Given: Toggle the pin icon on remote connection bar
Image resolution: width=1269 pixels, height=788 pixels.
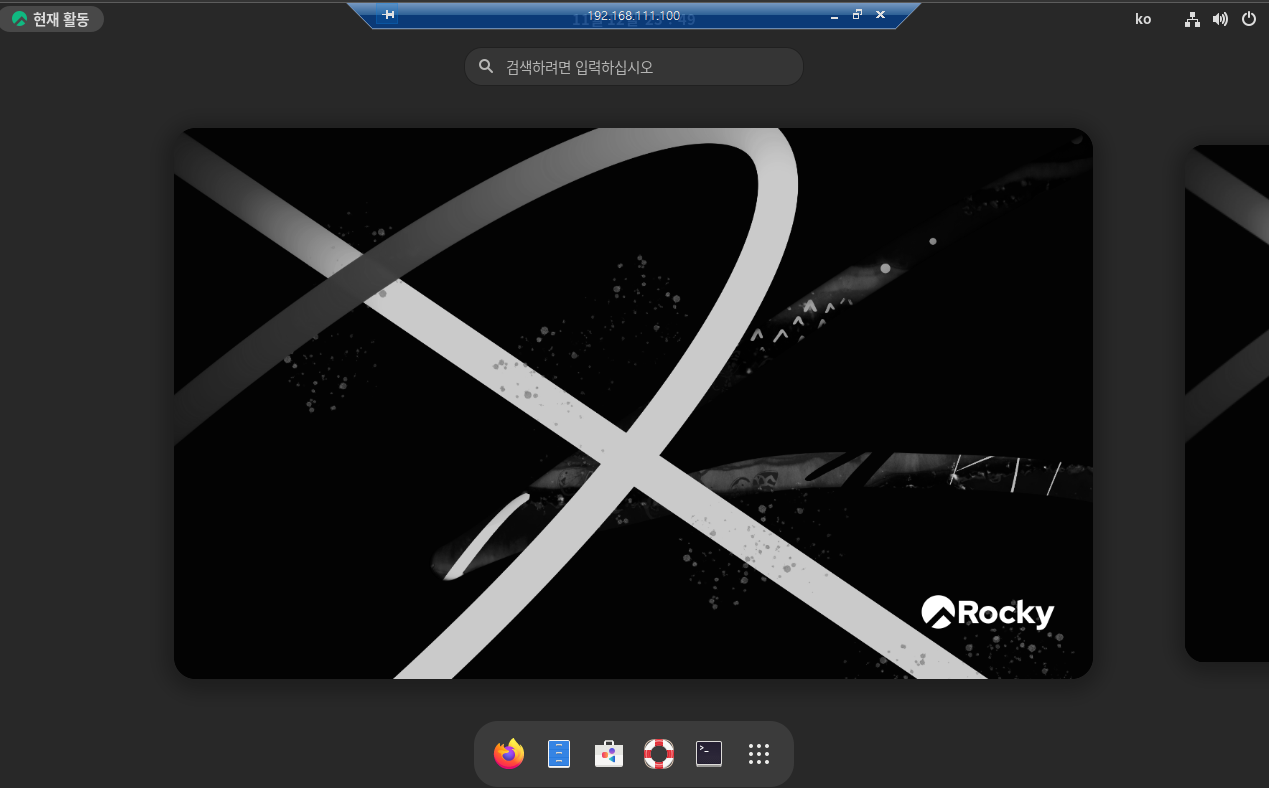Looking at the screenshot, I should (390, 15).
